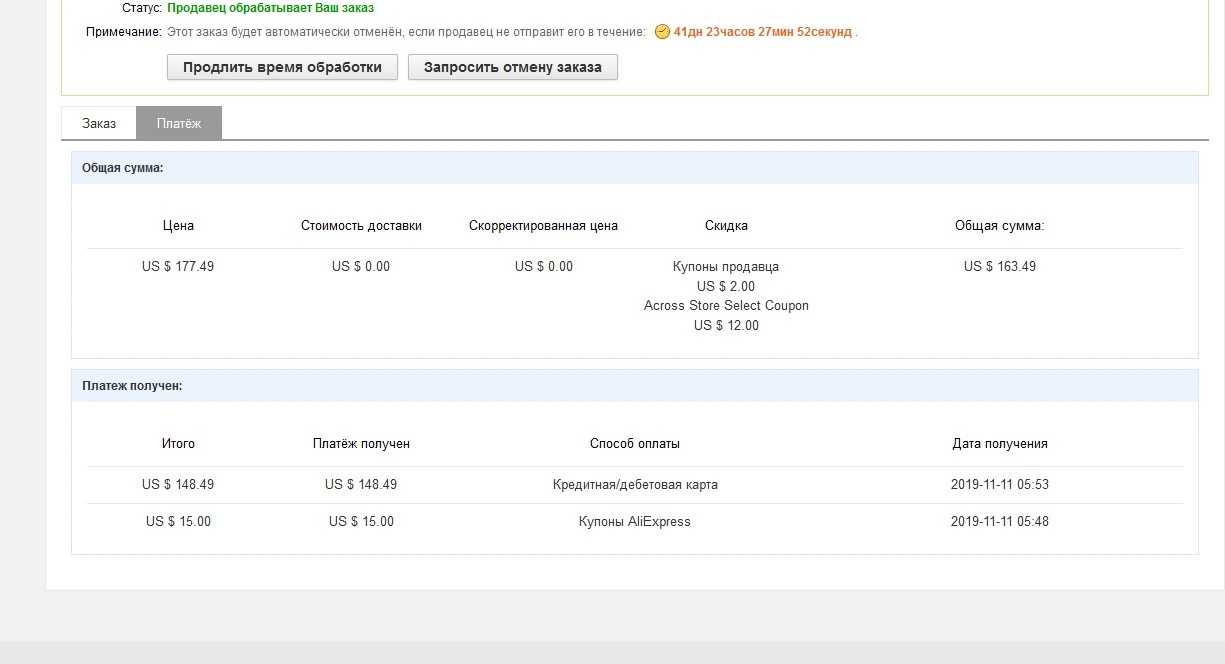Click the coupon value 'US $ 12.00'
Image resolution: width=1225 pixels, height=664 pixels.
pos(726,325)
